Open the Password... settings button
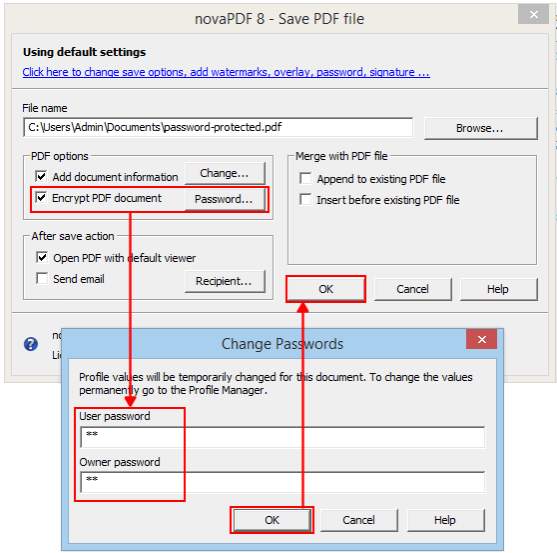The image size is (557, 553). pyautogui.click(x=225, y=199)
